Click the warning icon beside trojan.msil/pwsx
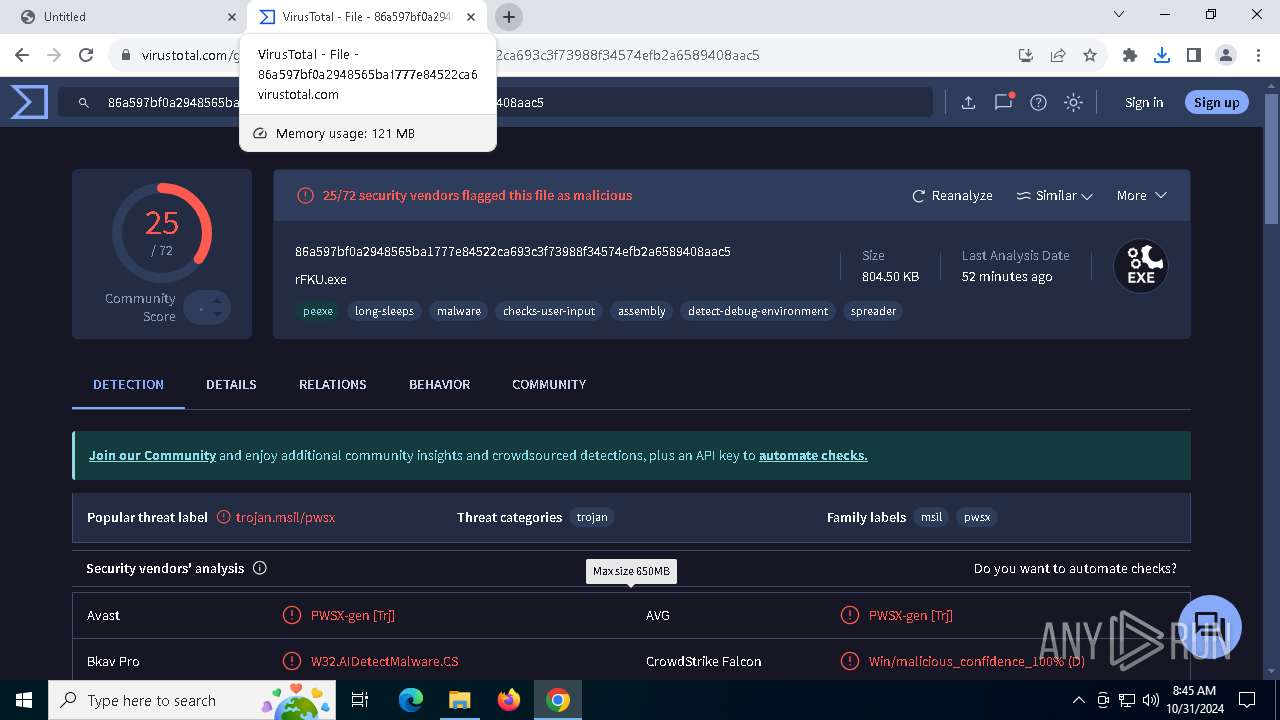 tap(224, 517)
